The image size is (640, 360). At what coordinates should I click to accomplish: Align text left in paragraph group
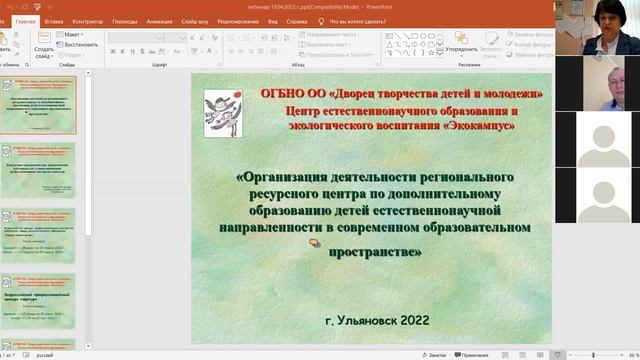(231, 51)
